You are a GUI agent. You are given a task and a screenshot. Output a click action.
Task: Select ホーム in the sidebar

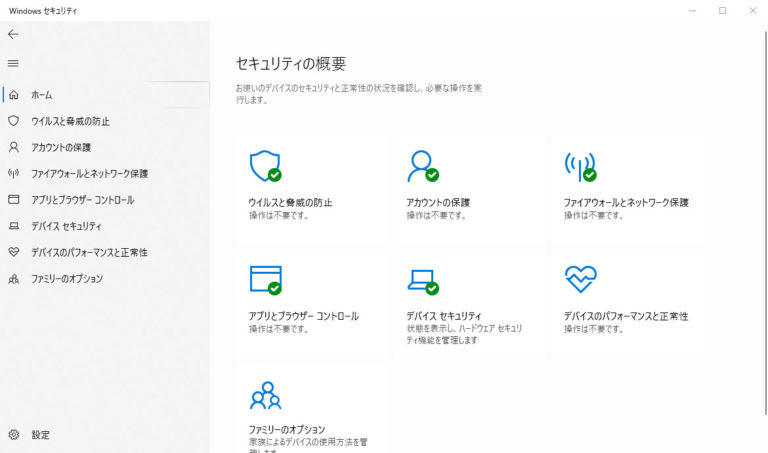coord(42,95)
